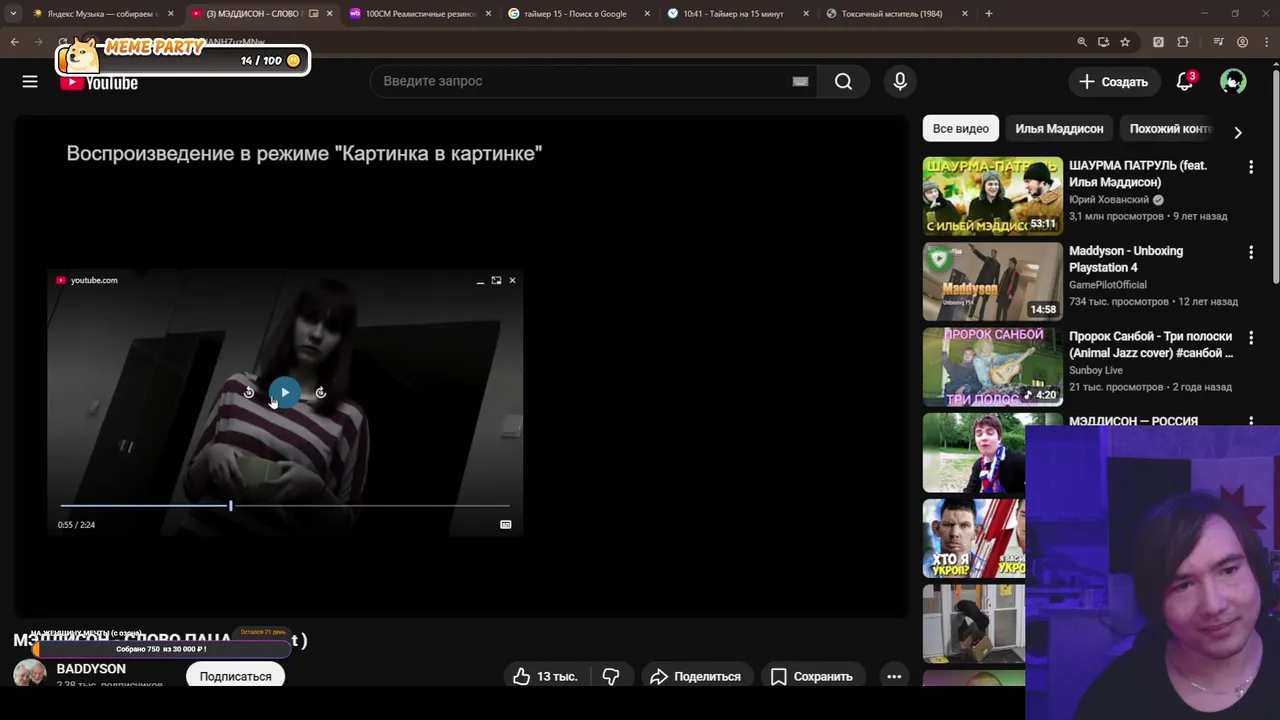Open the account avatar menu
The image size is (1280, 720).
click(x=1233, y=81)
